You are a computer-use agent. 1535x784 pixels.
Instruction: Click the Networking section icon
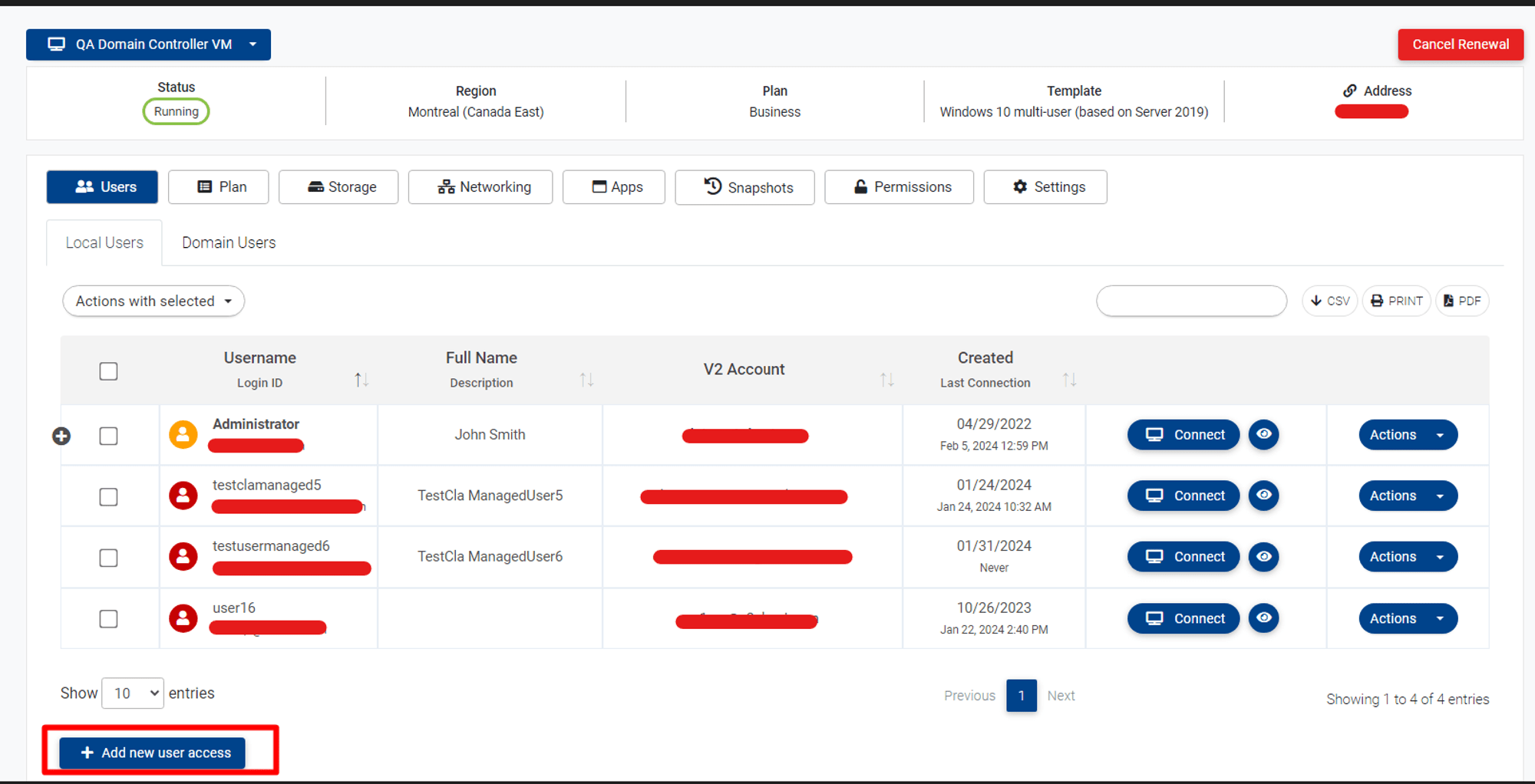446,186
